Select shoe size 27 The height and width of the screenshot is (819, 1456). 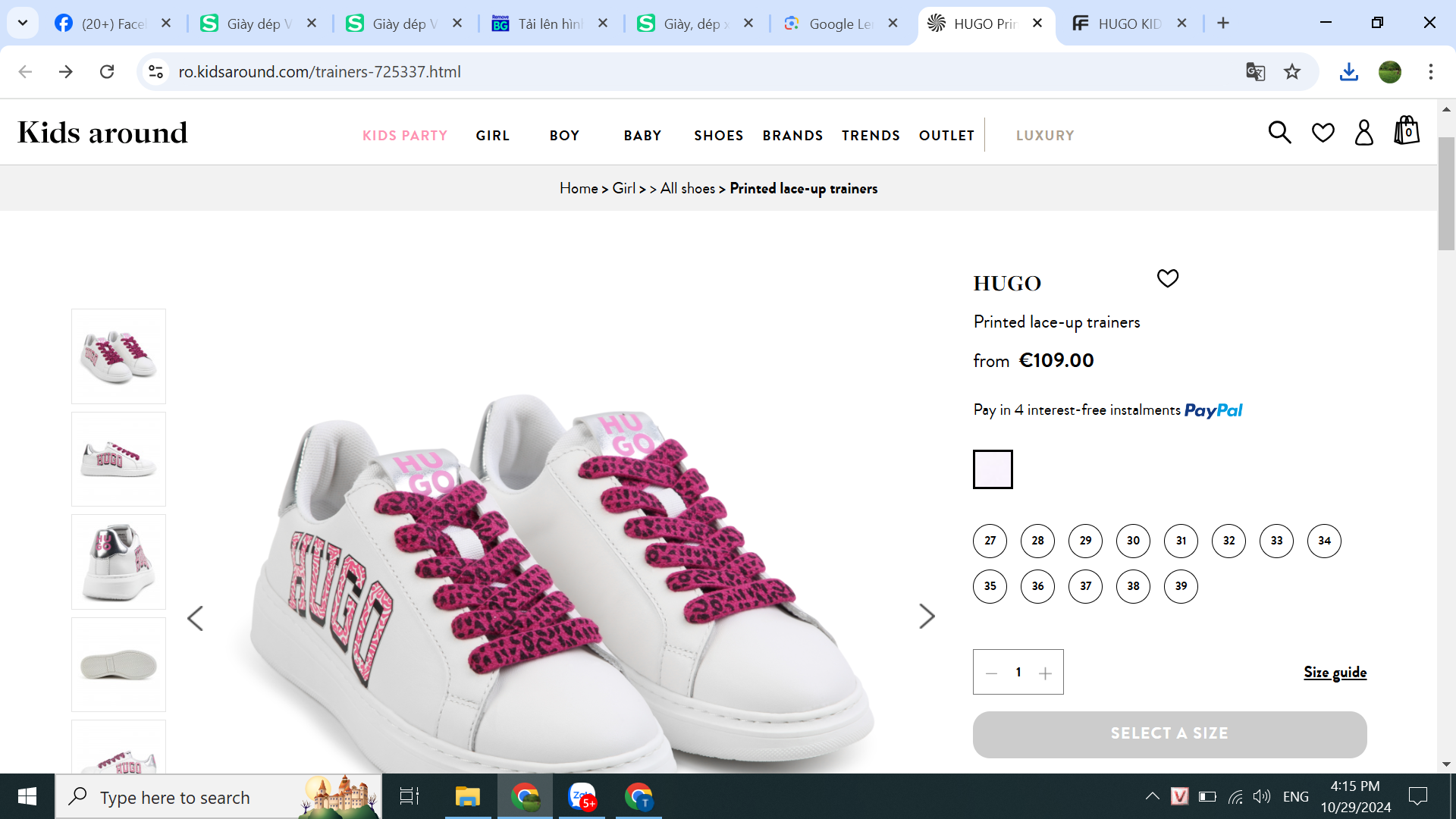(990, 541)
